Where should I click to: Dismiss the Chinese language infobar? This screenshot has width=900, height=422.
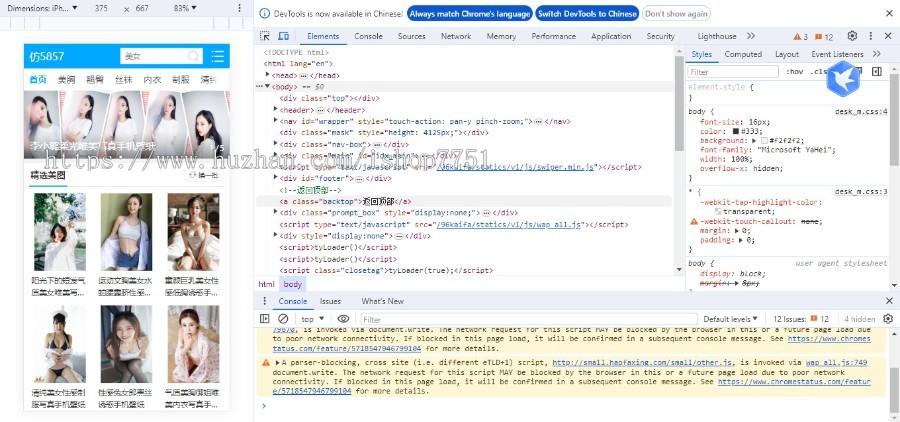(x=889, y=13)
